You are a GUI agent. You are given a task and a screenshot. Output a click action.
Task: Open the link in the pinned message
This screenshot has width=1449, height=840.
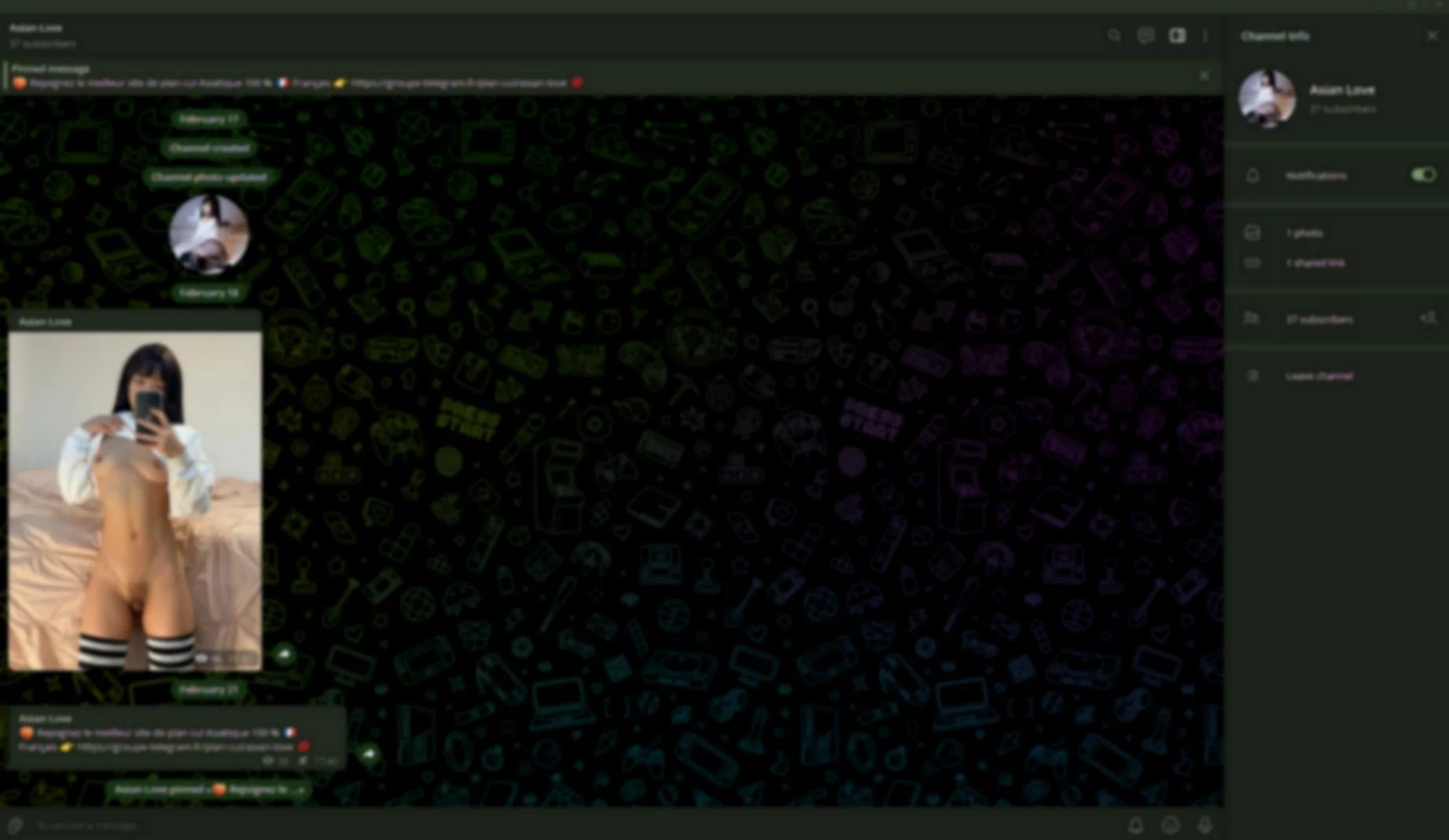point(458,83)
